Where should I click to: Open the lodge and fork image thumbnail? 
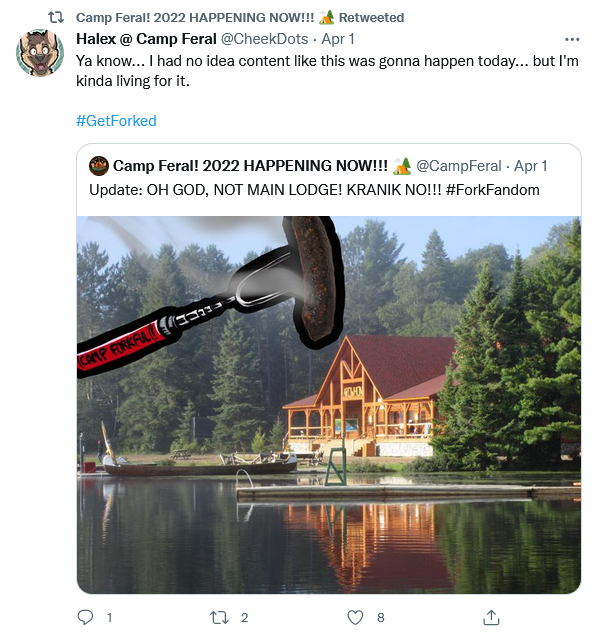(x=329, y=405)
